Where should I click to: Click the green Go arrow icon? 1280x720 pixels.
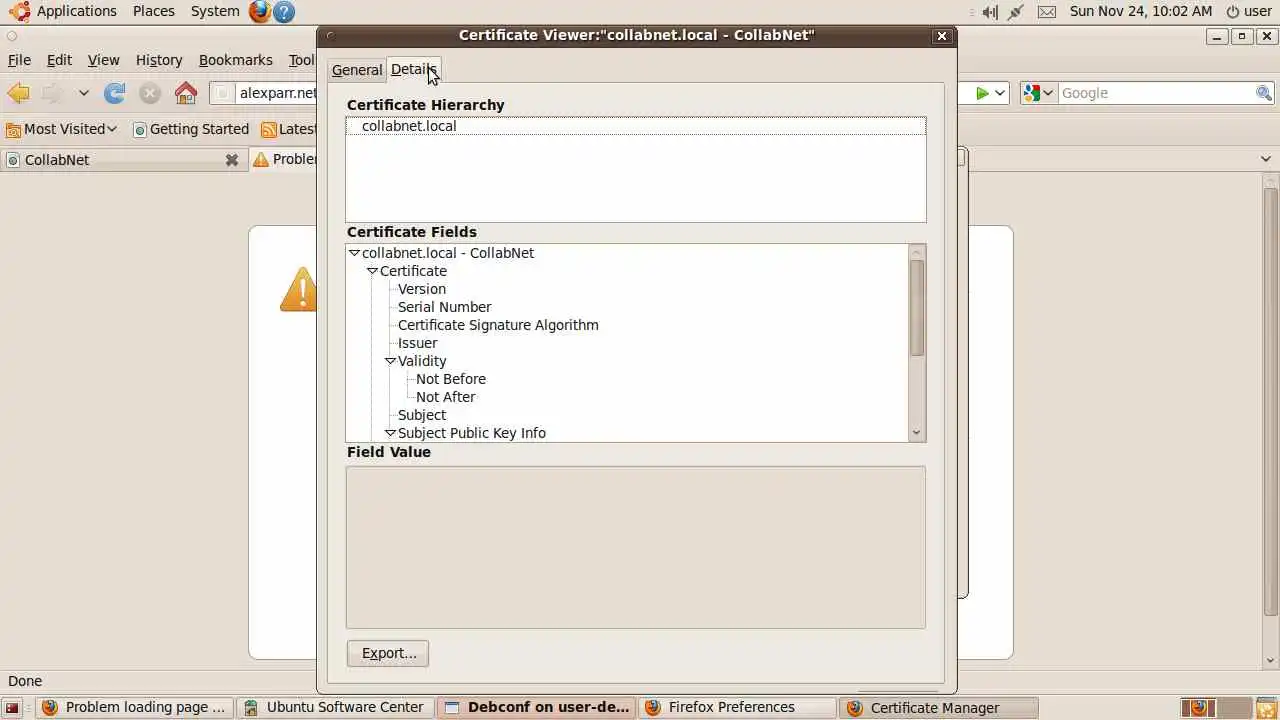click(982, 93)
